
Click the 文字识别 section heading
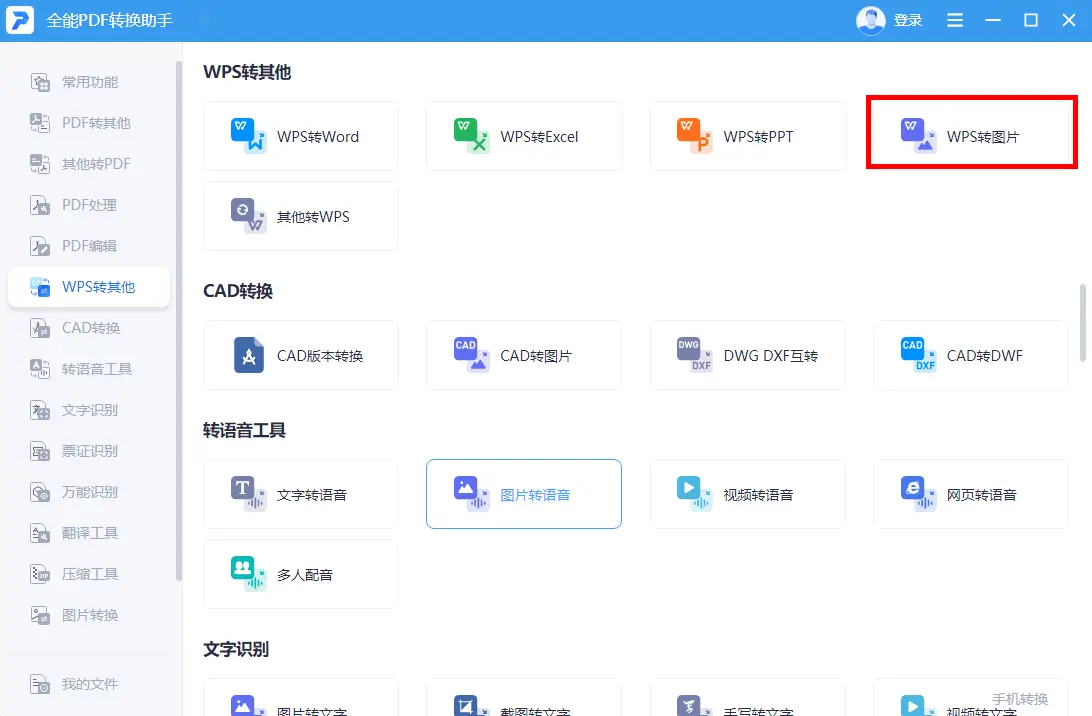coord(235,650)
